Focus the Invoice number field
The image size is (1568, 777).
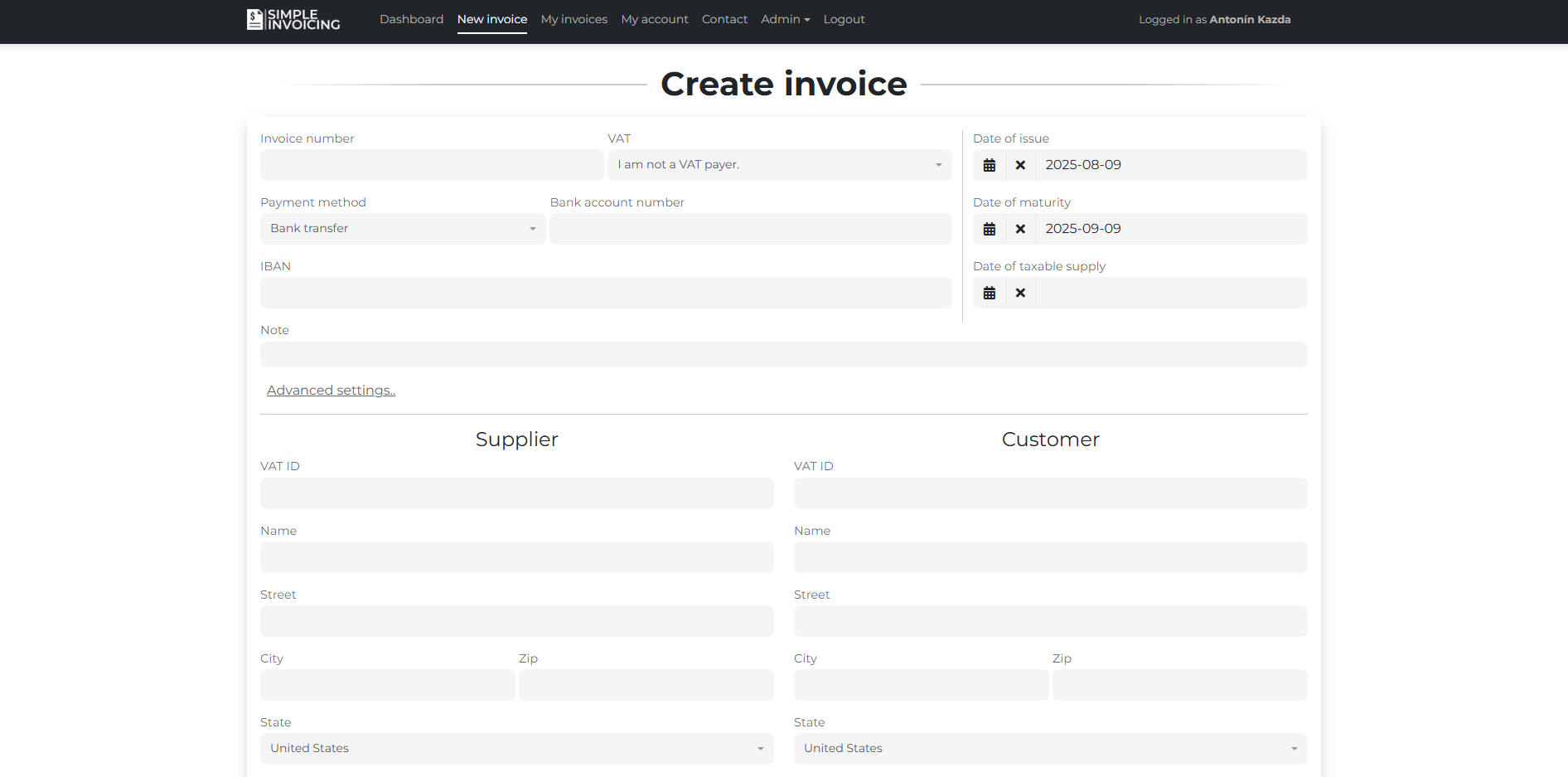[x=432, y=165]
